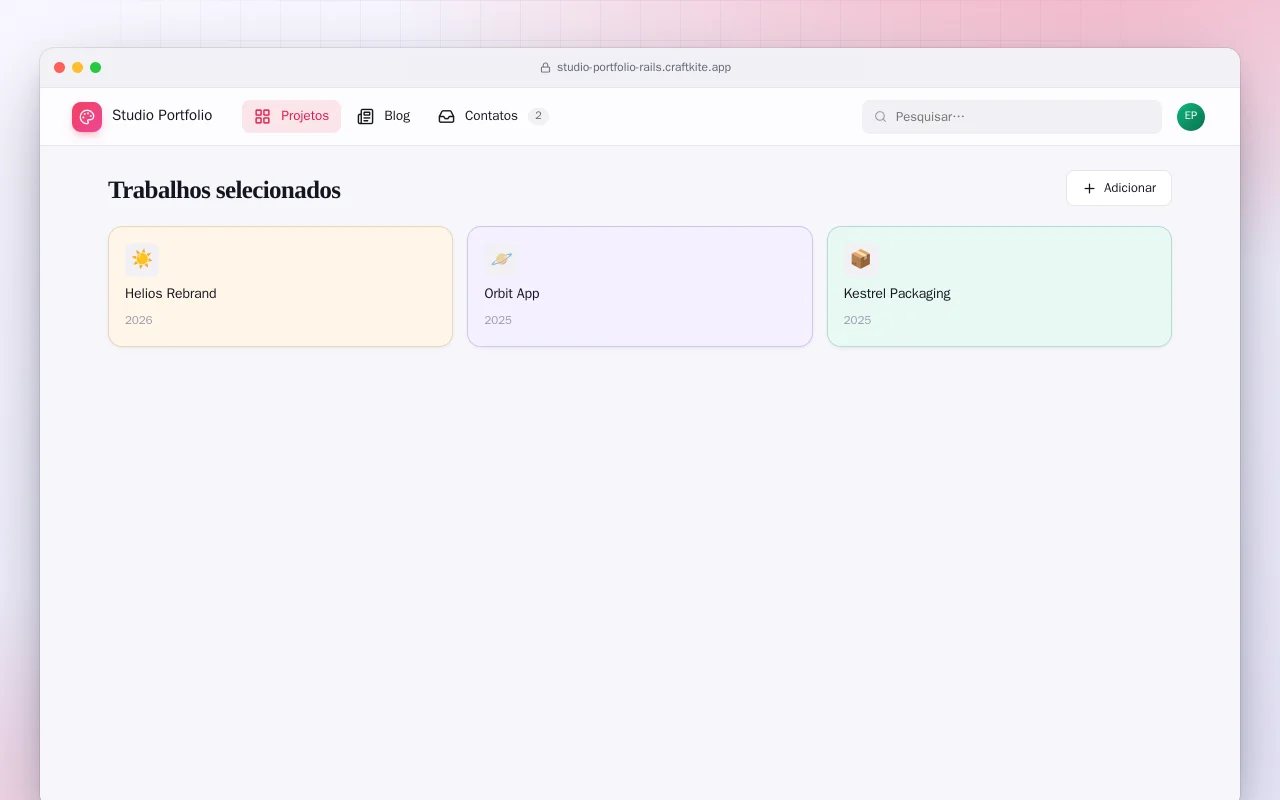This screenshot has width=1280, height=800.
Task: Click the planet emoji on Orbit App
Action: pyautogui.click(x=501, y=259)
